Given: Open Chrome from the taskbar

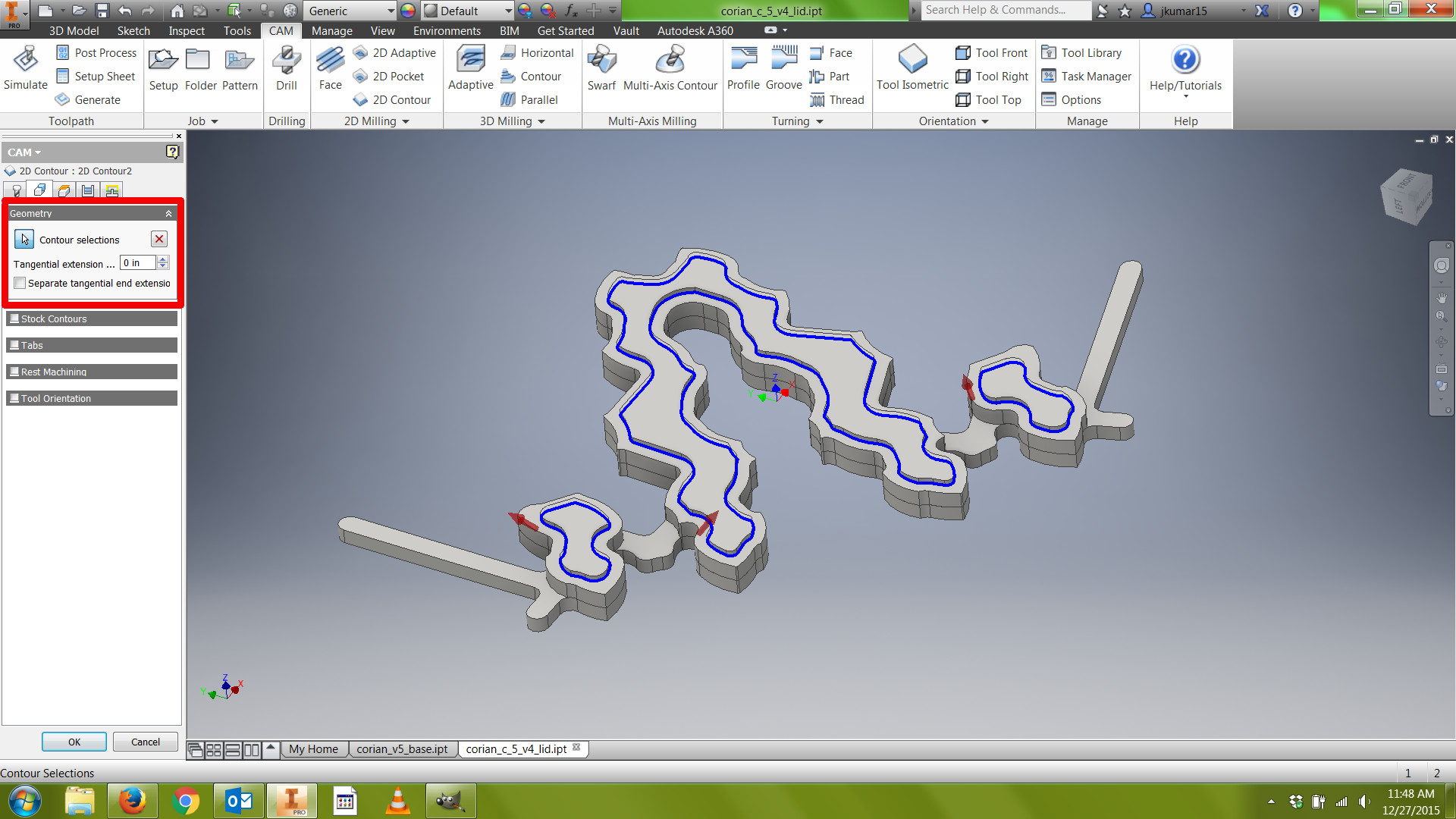Looking at the screenshot, I should [x=185, y=801].
